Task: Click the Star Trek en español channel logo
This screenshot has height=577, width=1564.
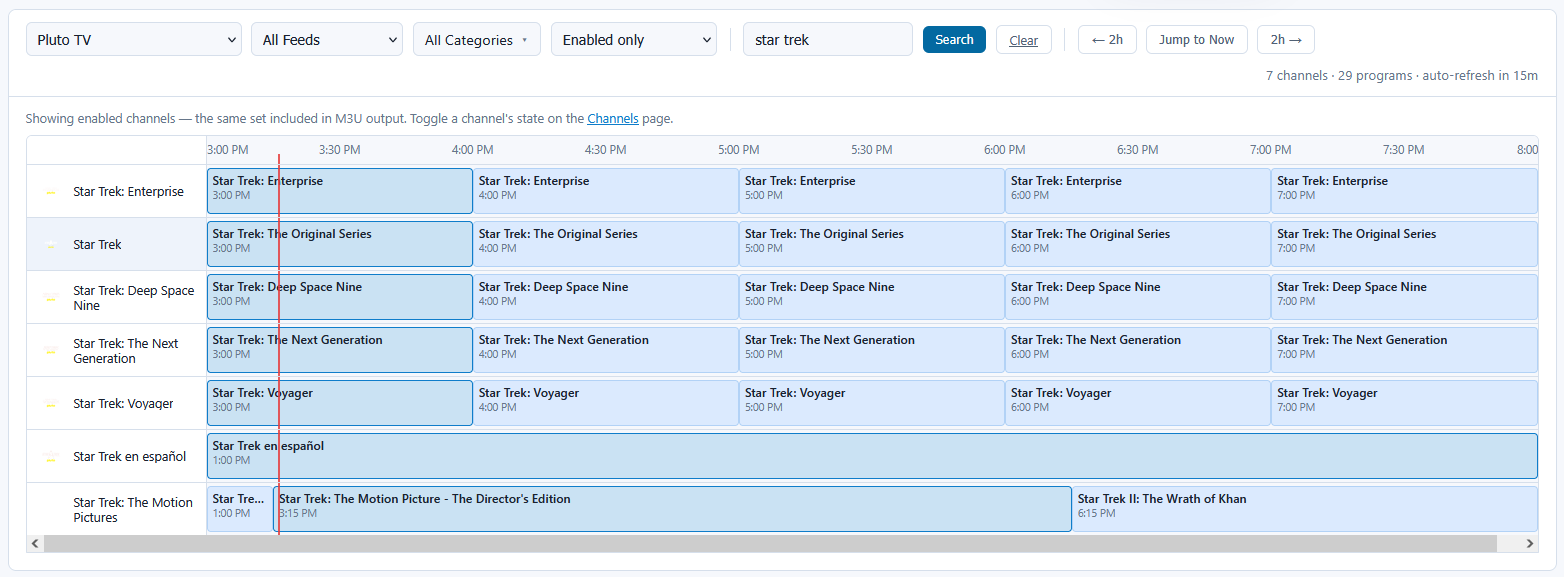Action: pos(51,457)
